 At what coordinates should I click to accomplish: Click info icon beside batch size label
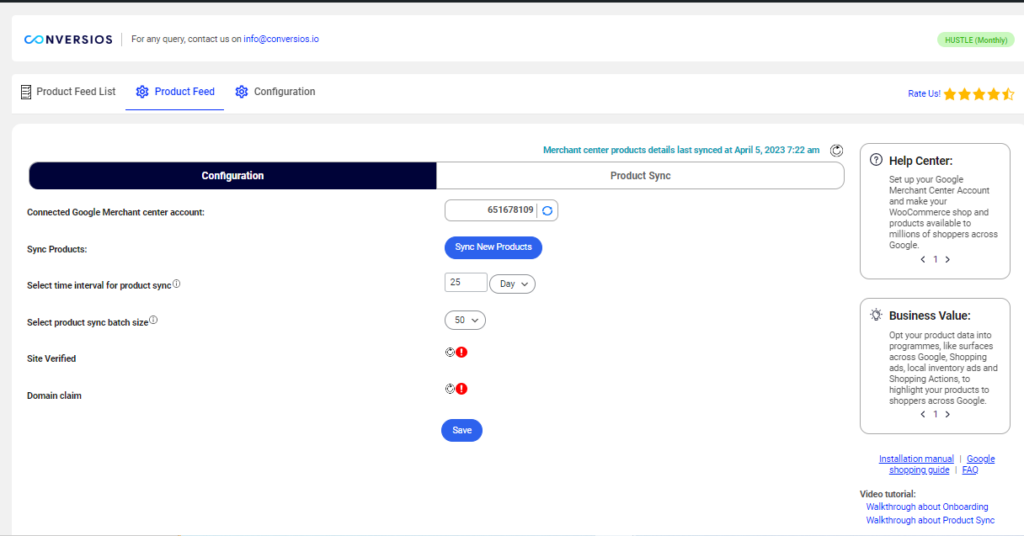click(x=153, y=320)
